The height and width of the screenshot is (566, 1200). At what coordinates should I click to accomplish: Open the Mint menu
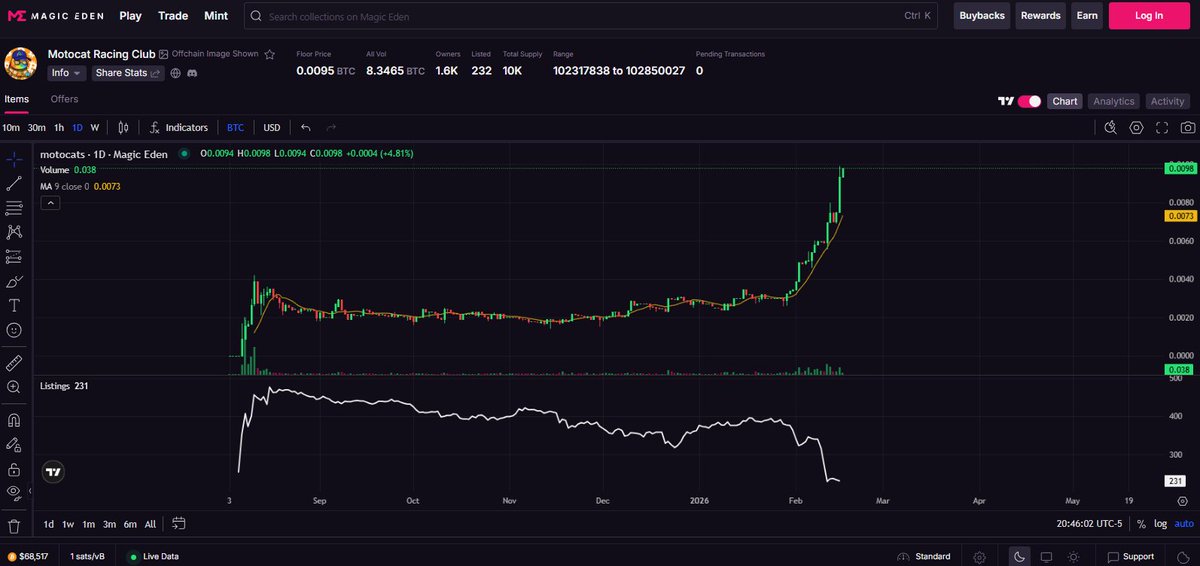click(216, 16)
